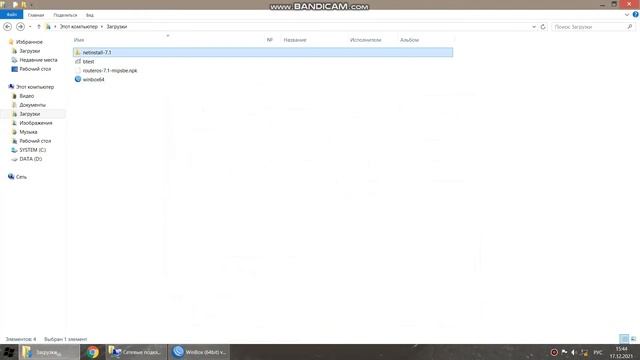Open Загрузки under Этот компьютер

(x=29, y=114)
